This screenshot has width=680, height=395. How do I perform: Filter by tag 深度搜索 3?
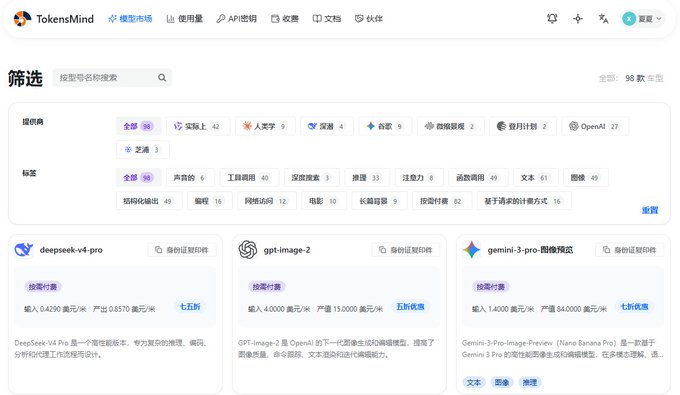pos(312,177)
